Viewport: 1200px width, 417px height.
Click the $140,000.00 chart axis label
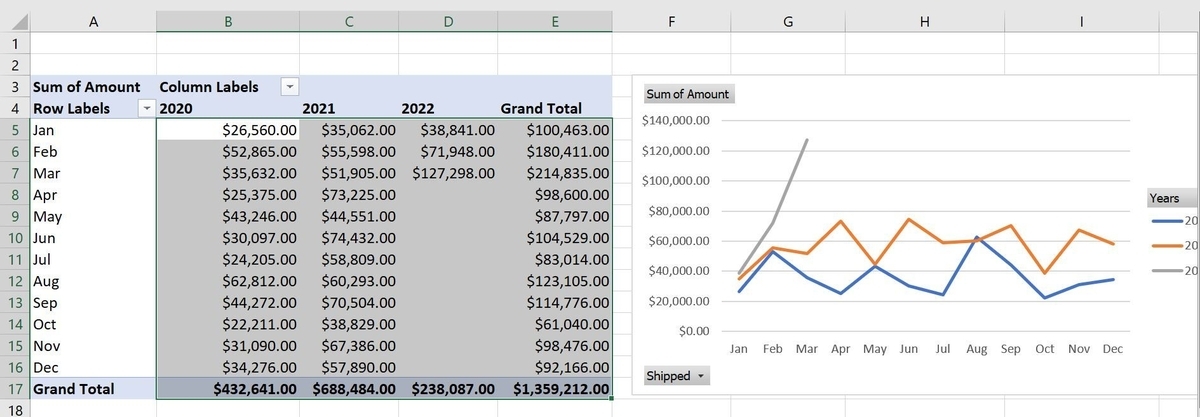coord(677,120)
